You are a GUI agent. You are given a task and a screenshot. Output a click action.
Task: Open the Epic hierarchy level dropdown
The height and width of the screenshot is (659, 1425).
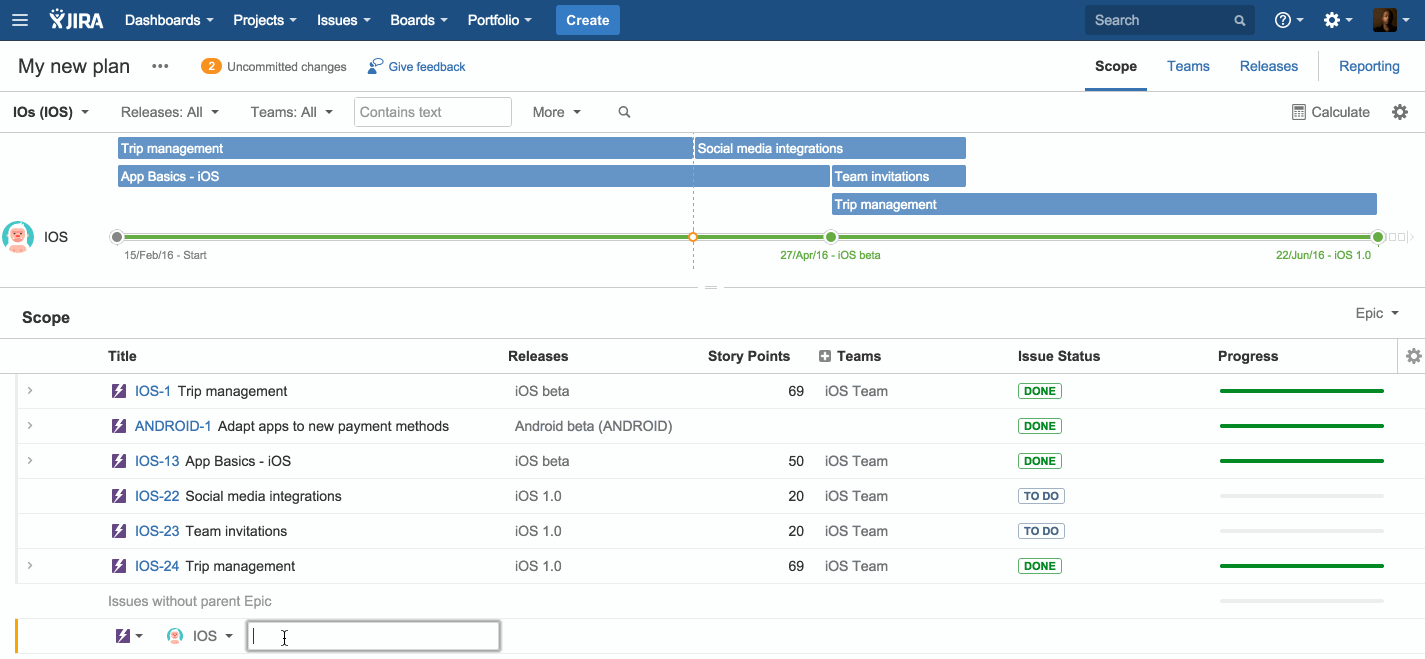pos(1376,314)
